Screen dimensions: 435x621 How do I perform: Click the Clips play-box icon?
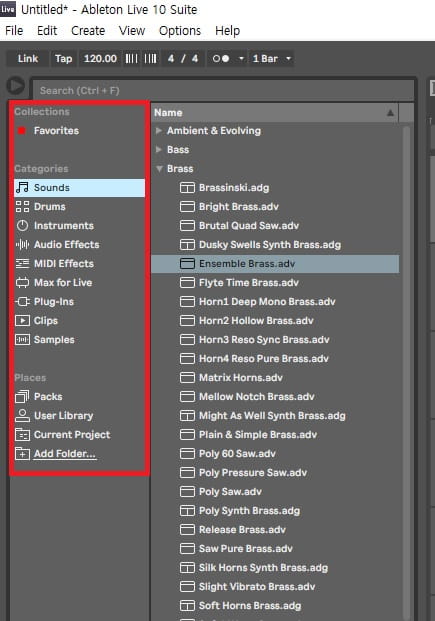click(x=22, y=320)
